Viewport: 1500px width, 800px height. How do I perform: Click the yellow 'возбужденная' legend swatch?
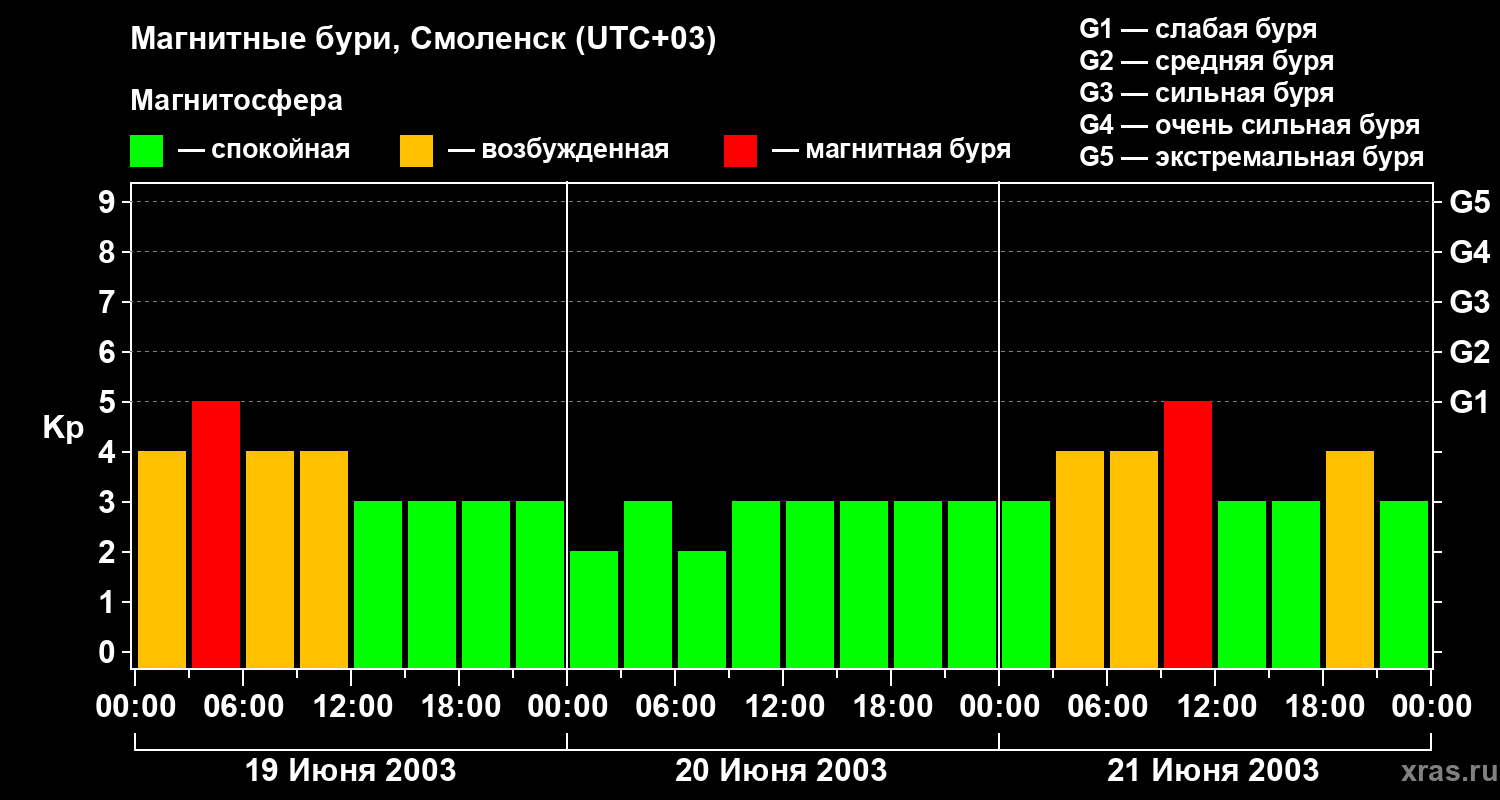416,151
